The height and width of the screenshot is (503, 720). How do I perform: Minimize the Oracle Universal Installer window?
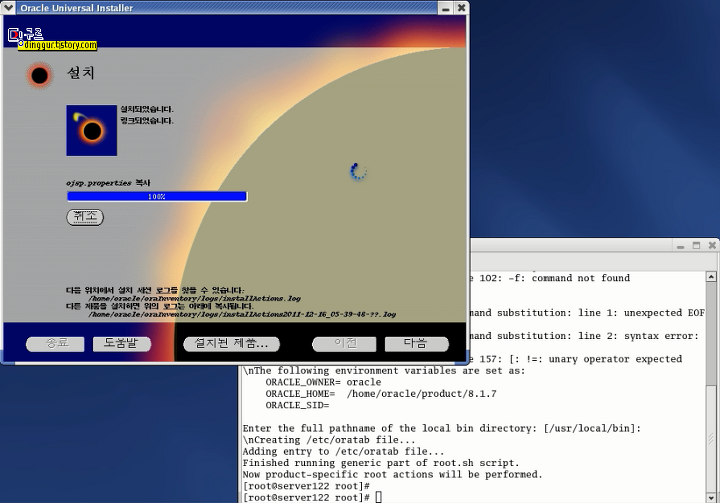point(446,8)
